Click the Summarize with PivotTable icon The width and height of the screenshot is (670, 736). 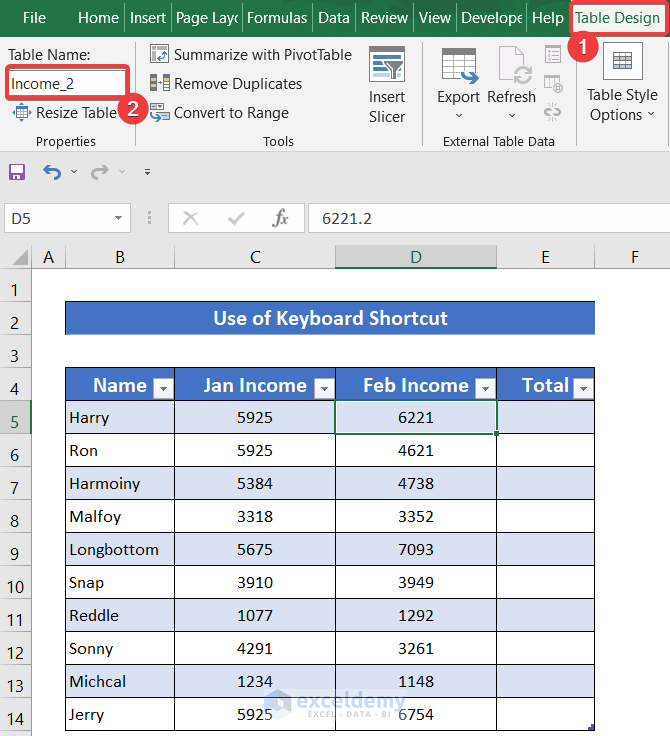159,54
